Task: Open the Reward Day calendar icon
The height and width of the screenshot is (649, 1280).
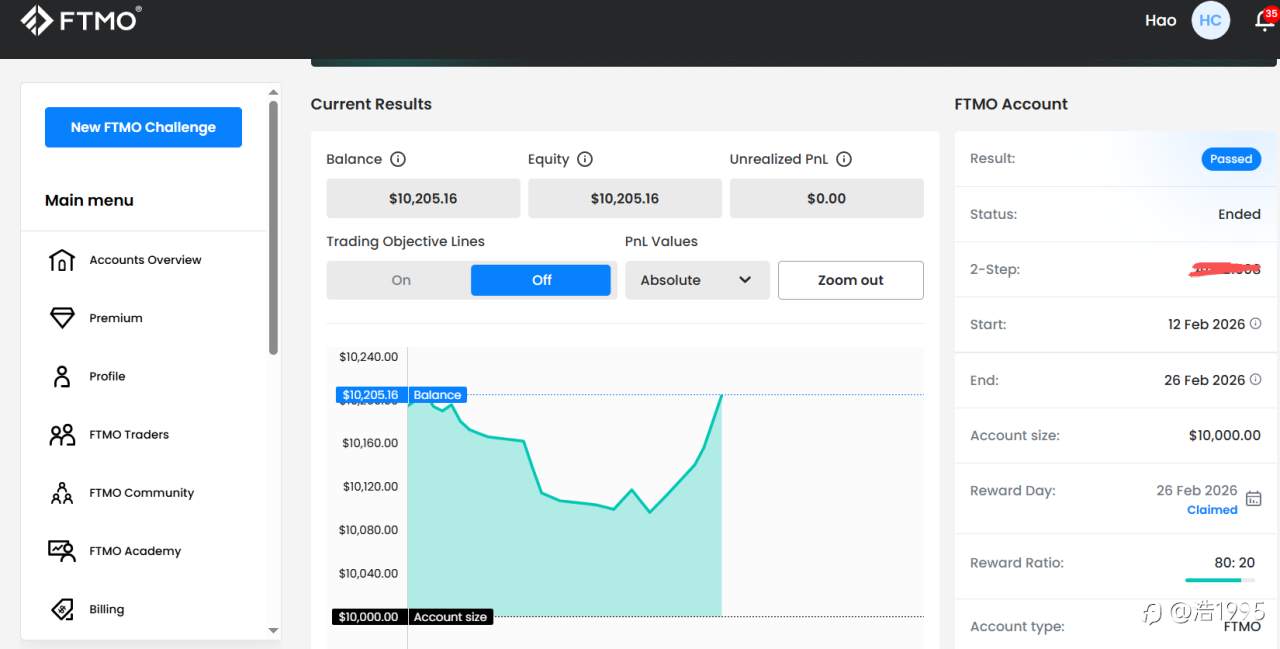Action: pos(1254,499)
